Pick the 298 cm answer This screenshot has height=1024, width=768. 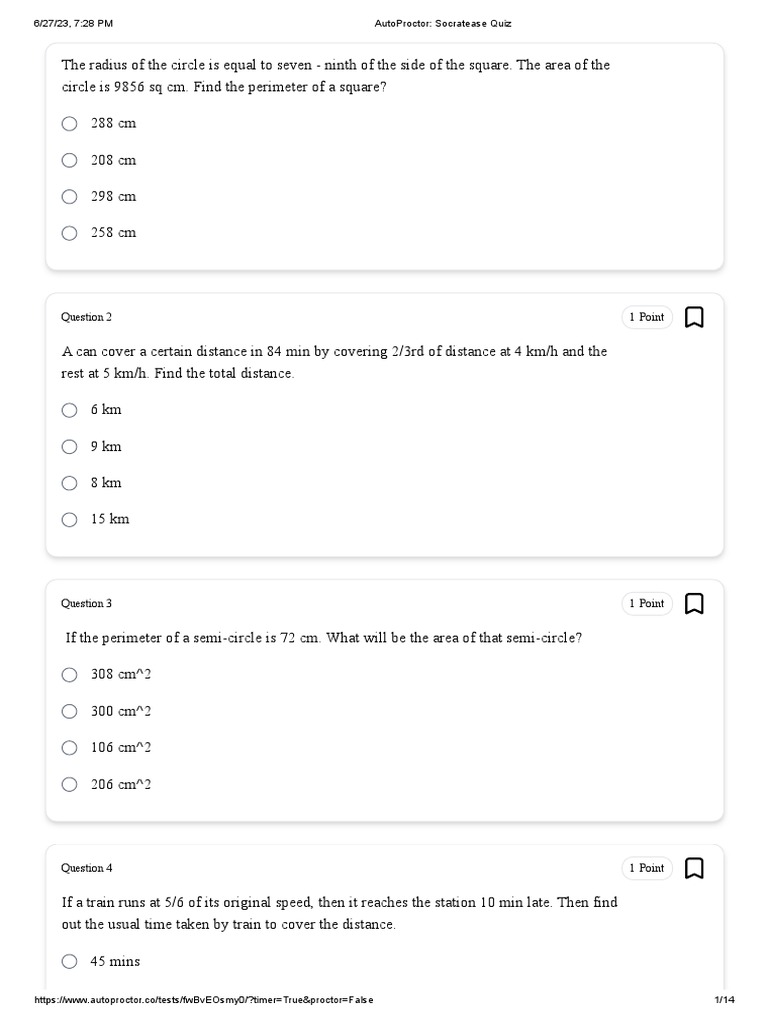pos(69,197)
